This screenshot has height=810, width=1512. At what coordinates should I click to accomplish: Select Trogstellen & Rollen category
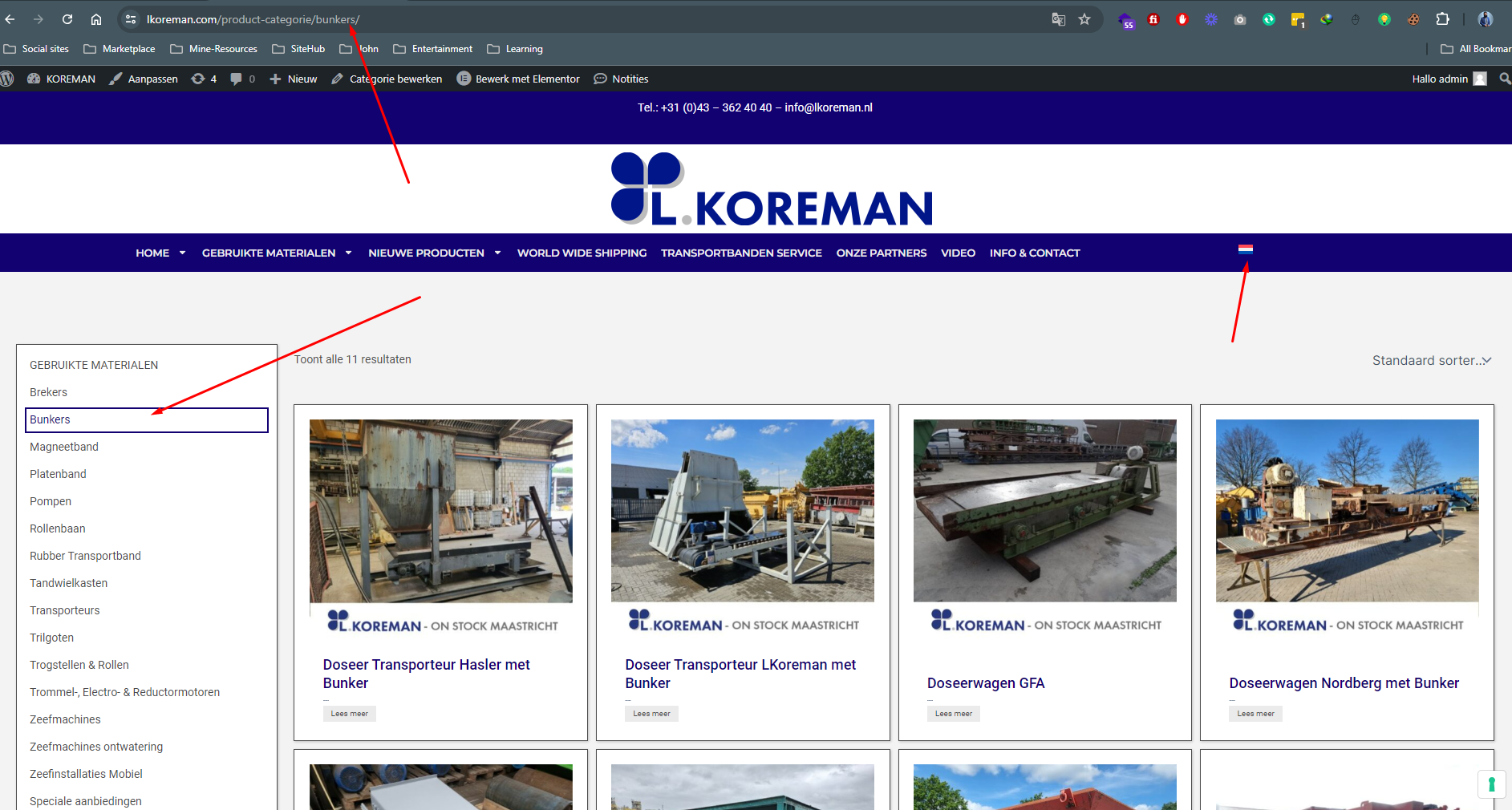[x=79, y=665]
